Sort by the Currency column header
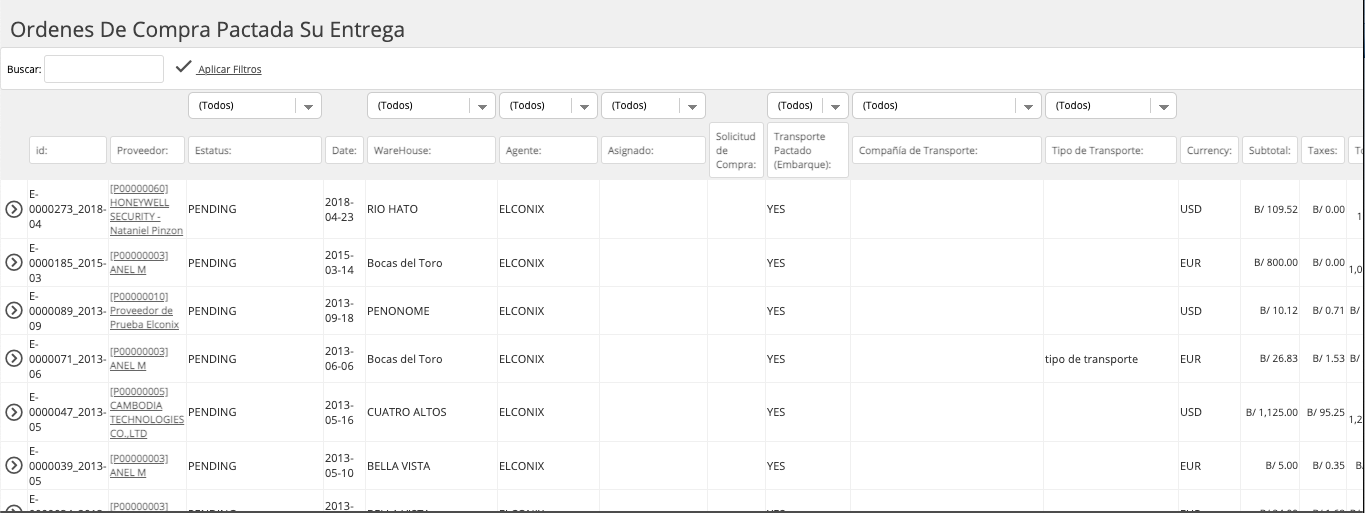This screenshot has width=1365, height=513. [1209, 150]
